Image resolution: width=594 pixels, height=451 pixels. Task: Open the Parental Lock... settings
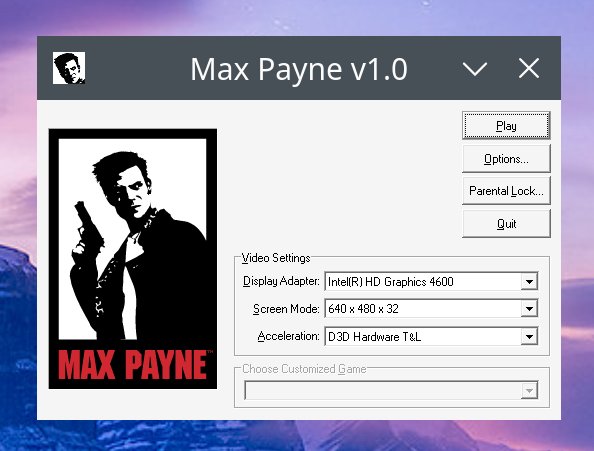coord(506,191)
